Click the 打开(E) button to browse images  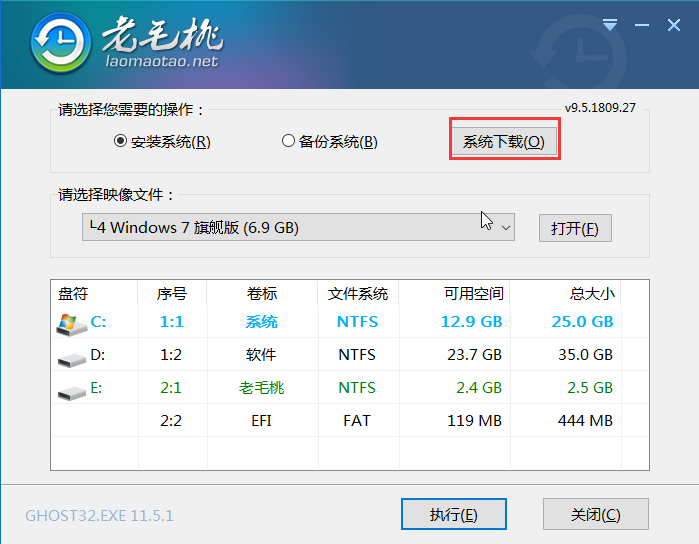pos(574,228)
